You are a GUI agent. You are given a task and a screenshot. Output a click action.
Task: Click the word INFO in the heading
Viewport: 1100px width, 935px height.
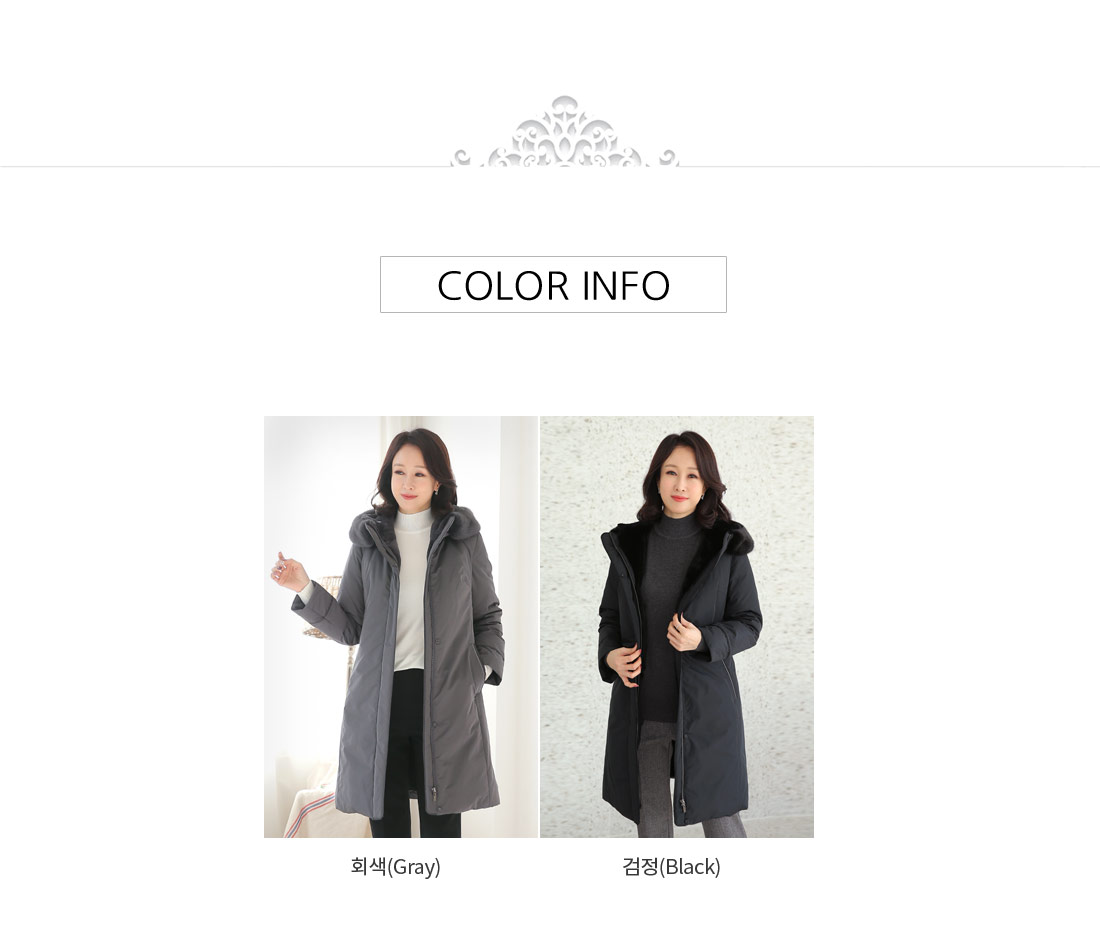click(x=626, y=285)
